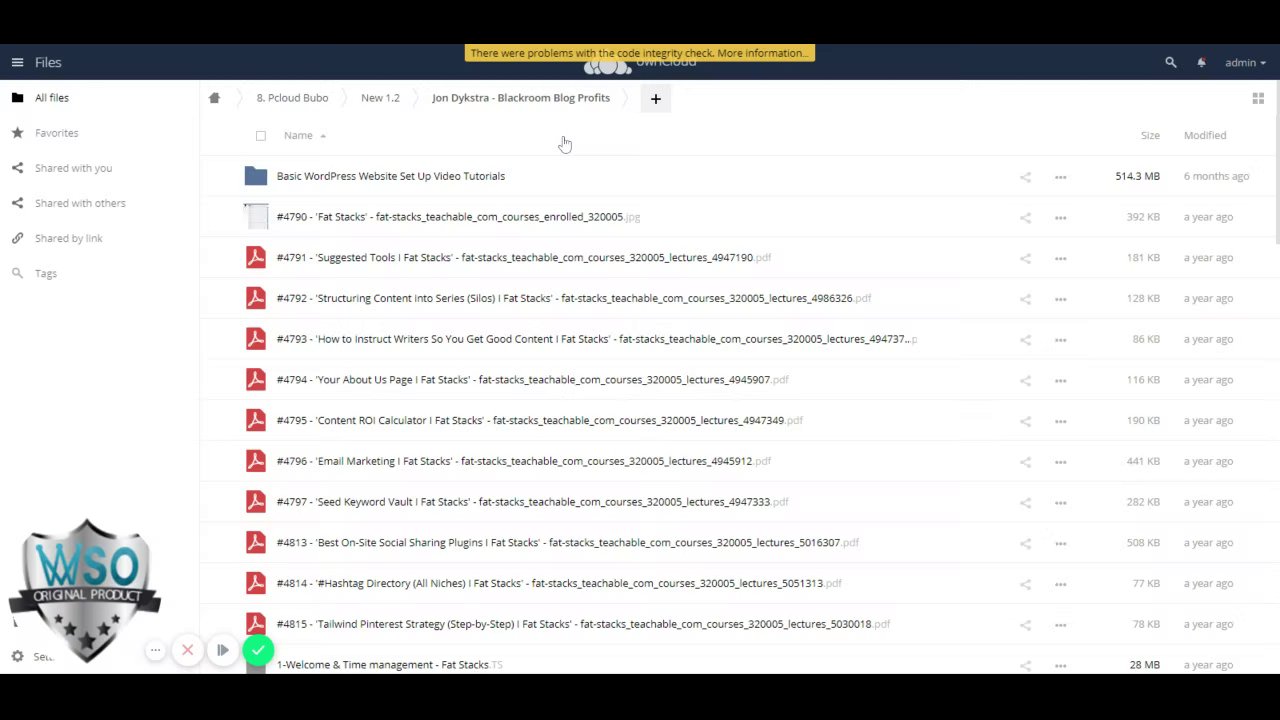Viewport: 1280px width, 720px height.
Task: Open #4792 Structuring Content into Series pdf
Action: tap(574, 298)
